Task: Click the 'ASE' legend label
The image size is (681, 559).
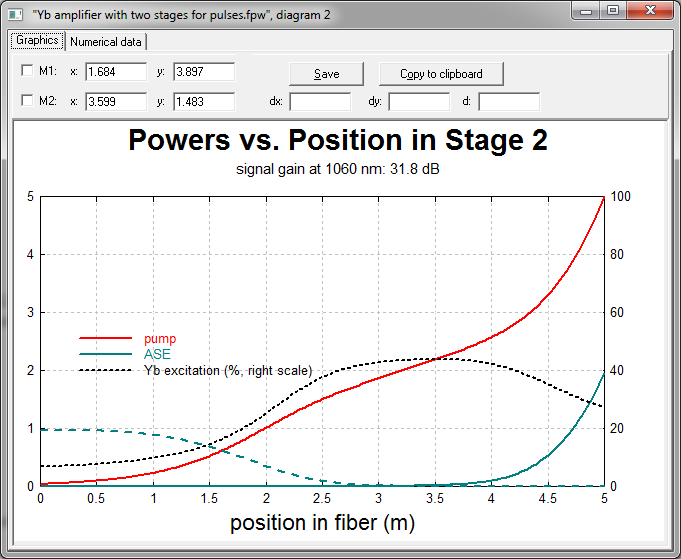Action: [x=157, y=354]
